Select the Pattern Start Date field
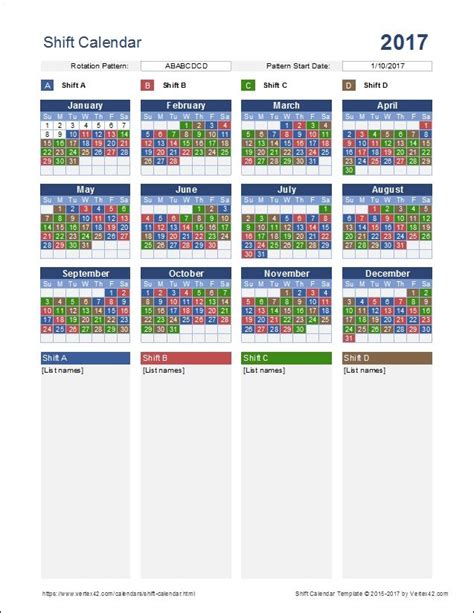Viewport: 474px width, 613px height. click(x=387, y=66)
